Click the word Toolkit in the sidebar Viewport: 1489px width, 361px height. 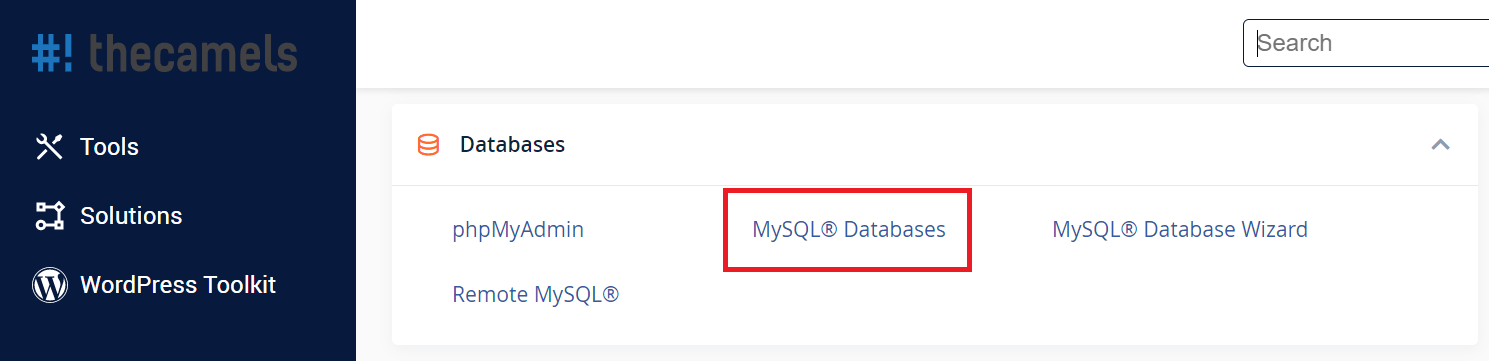(x=239, y=285)
